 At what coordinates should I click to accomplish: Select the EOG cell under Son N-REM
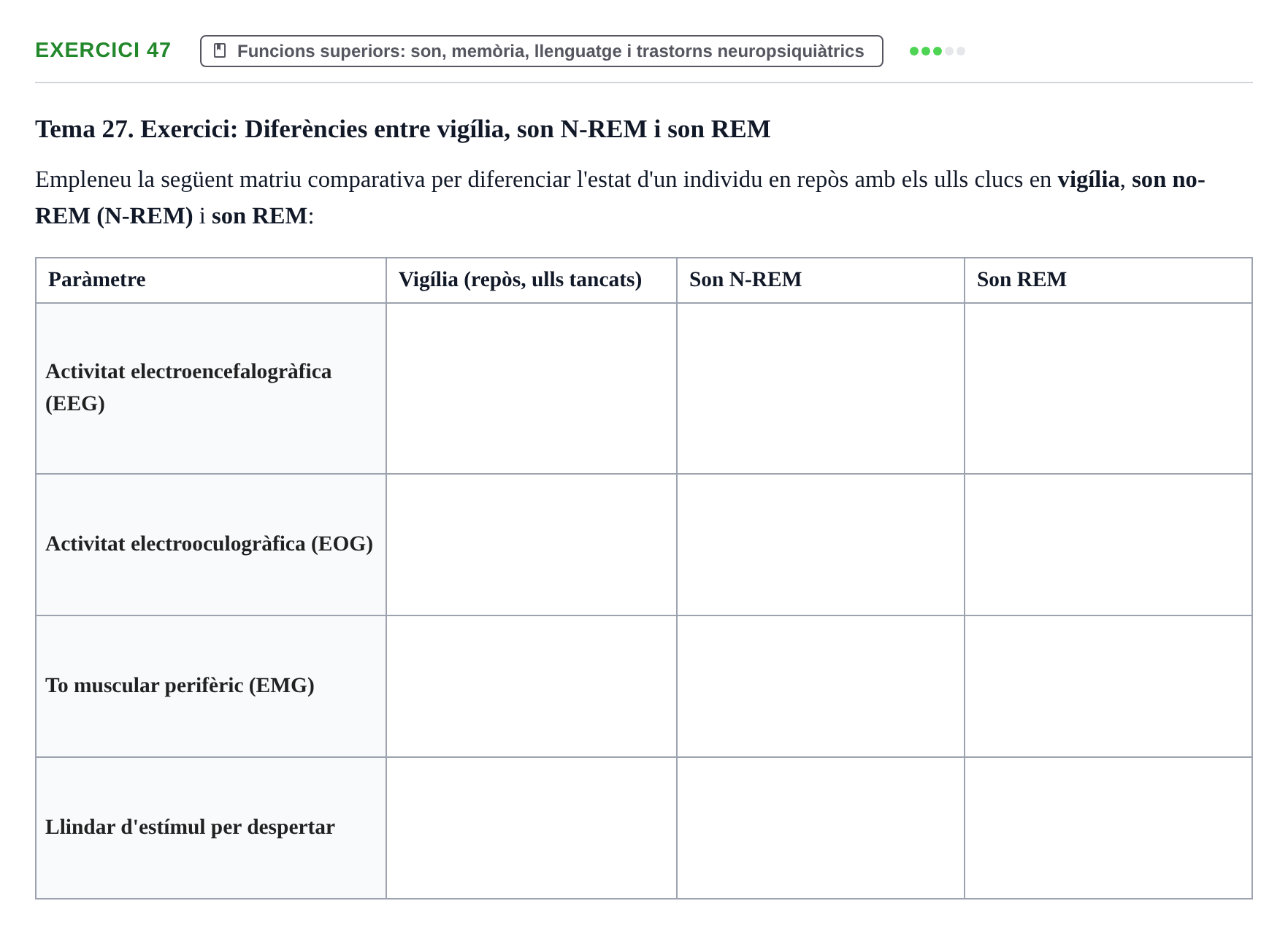pyautogui.click(x=821, y=545)
